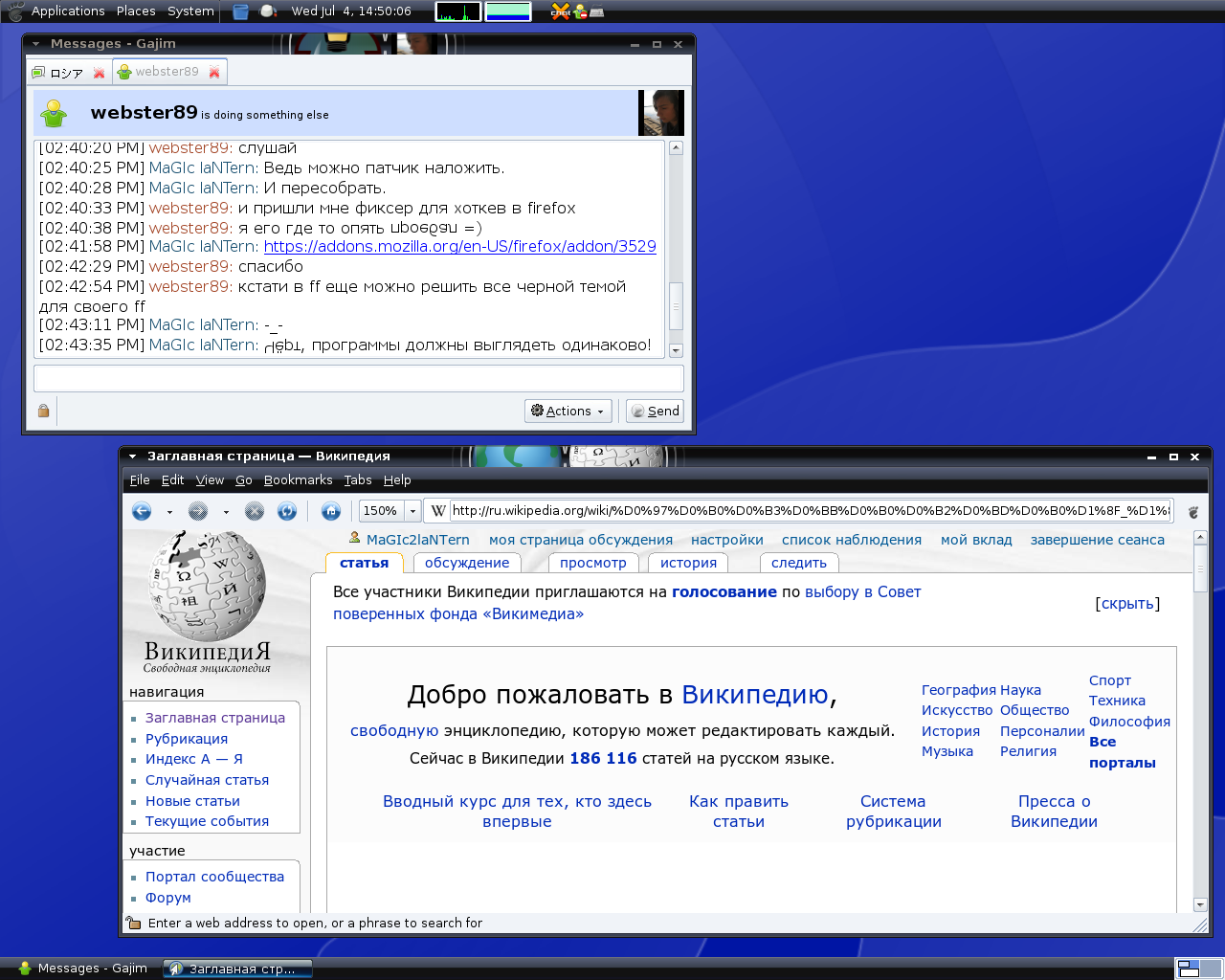Open the Back history dropdown arrow
Screen dimensions: 1225x980
click(x=169, y=512)
